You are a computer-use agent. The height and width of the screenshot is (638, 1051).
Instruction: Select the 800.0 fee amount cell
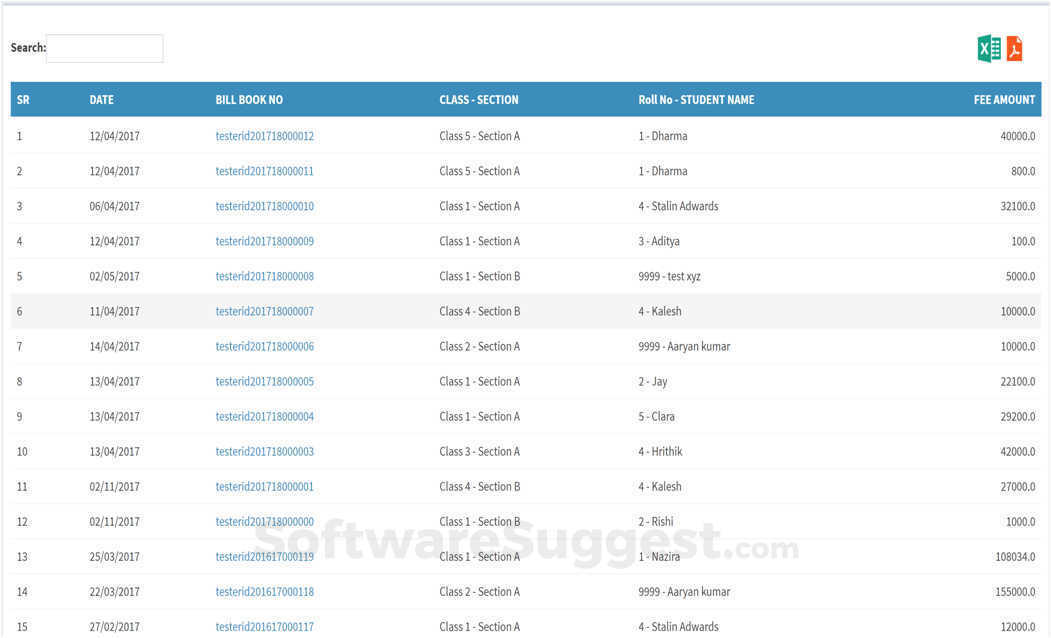[1023, 171]
